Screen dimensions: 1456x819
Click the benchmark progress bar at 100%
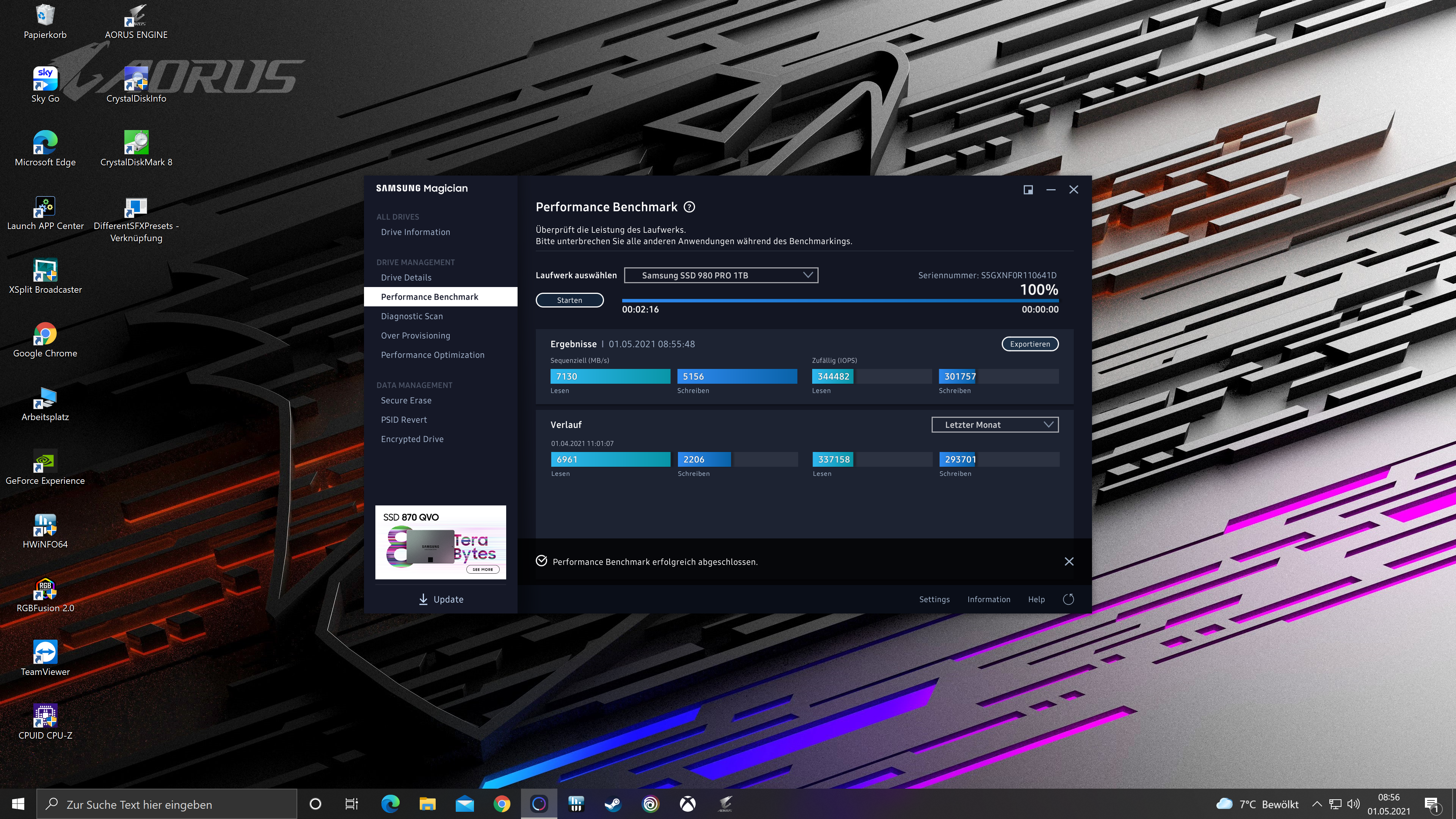pyautogui.click(x=840, y=301)
